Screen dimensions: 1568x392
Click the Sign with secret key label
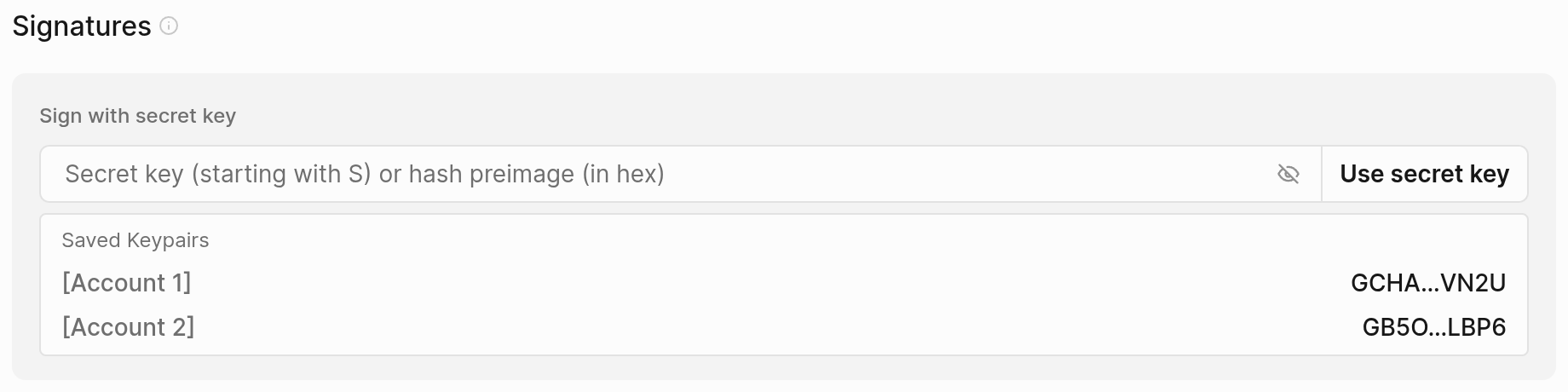tap(137, 116)
